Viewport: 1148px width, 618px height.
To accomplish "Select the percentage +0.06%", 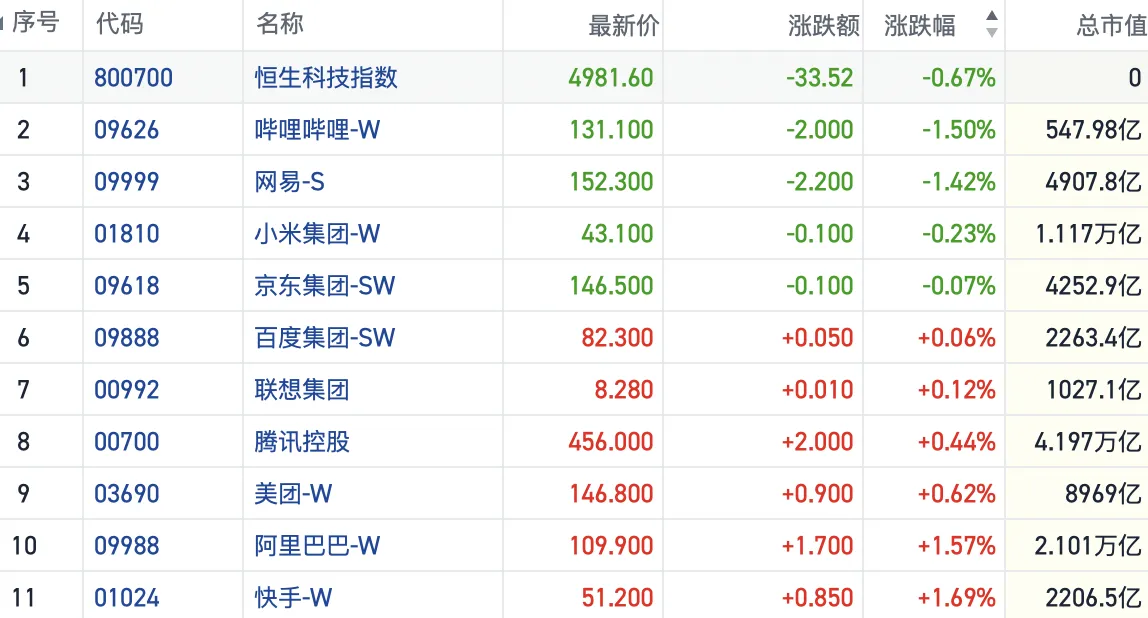I will [957, 338].
